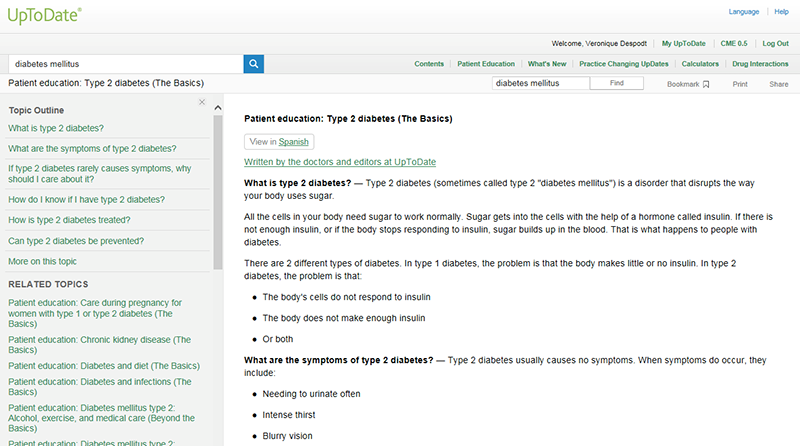Screen dimensions: 800x446
Task: Open 'Chronic kidney disease (The Basics)' topic
Action: pos(99,344)
